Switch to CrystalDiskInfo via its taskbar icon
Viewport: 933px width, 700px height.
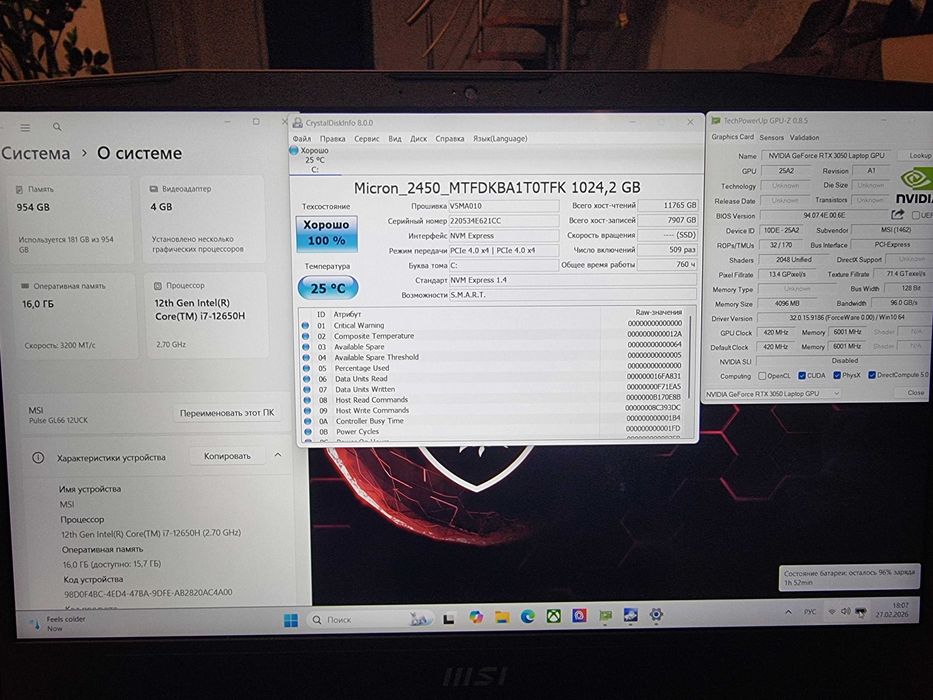click(631, 615)
